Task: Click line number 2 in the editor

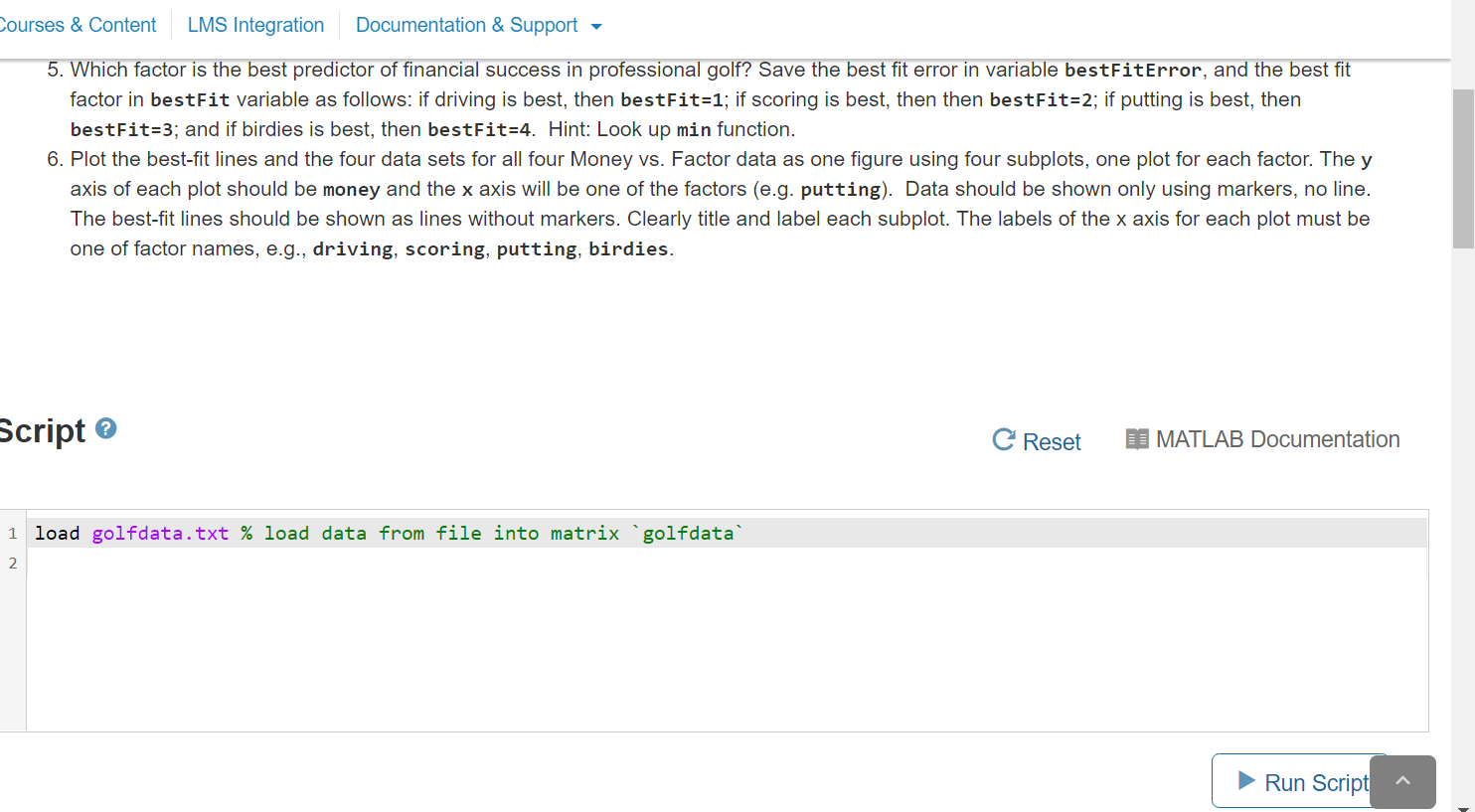Action: [12, 563]
